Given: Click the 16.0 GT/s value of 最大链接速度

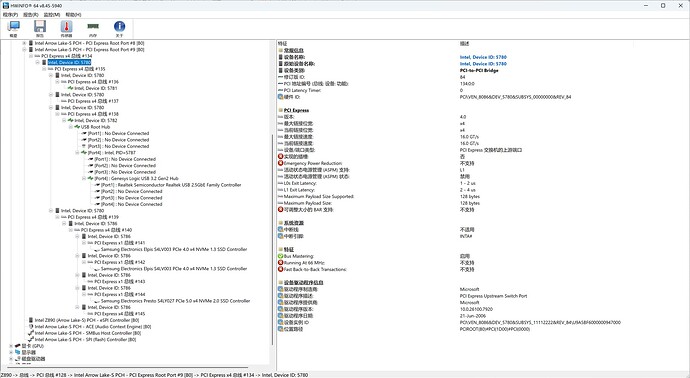Looking at the screenshot, I should pos(469,137).
